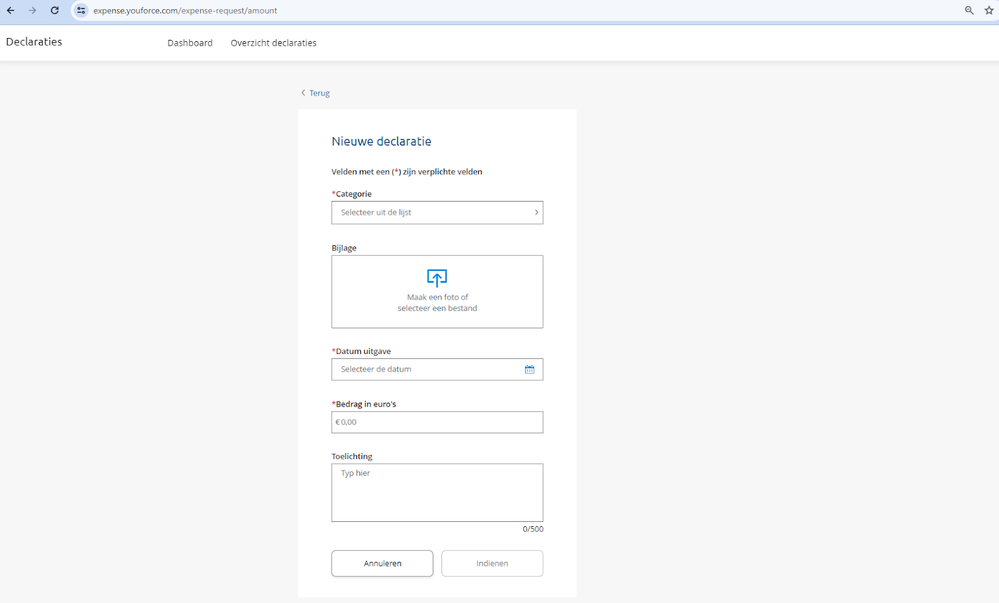The height and width of the screenshot is (603, 999).
Task: Open calendar icon in Datum uitgave field
Action: (x=529, y=370)
